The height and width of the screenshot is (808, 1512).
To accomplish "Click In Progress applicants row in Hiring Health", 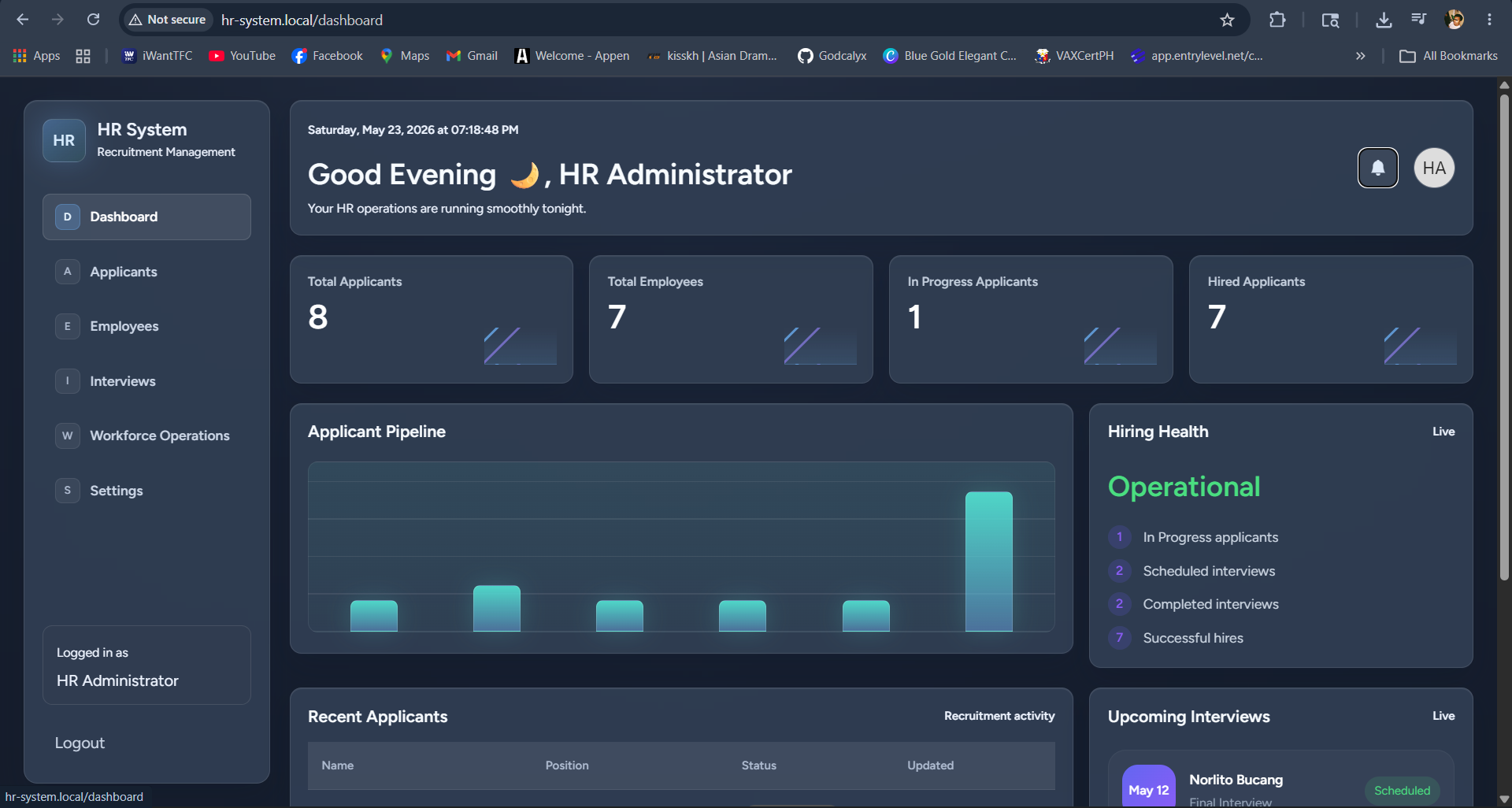I will [x=1280, y=537].
